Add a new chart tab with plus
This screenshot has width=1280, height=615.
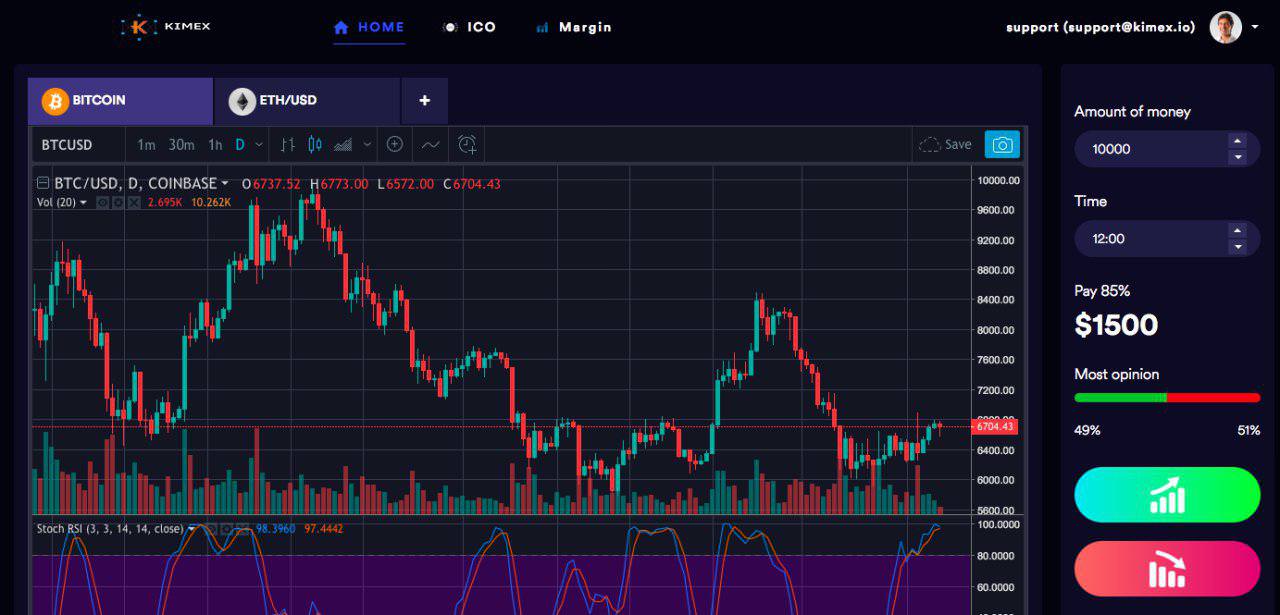click(425, 101)
